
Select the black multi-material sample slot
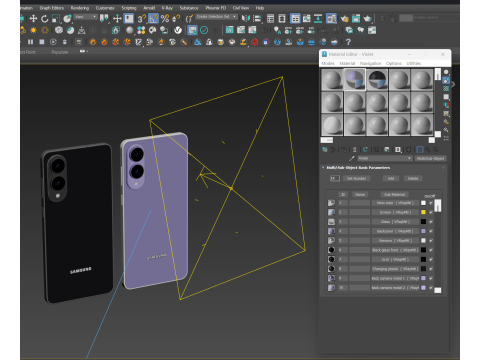coord(377,80)
